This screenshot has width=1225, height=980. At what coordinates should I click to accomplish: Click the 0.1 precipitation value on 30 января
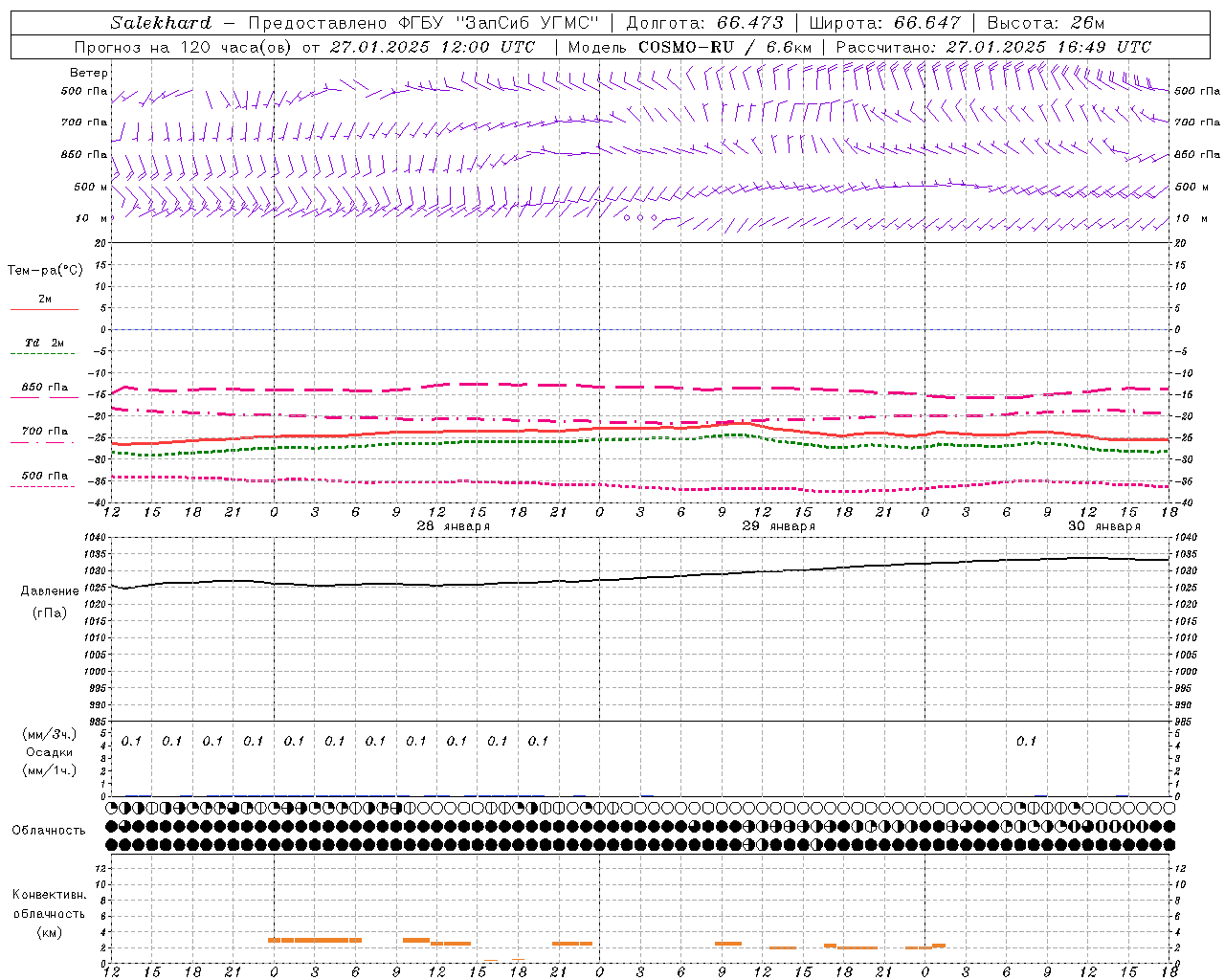tap(1026, 741)
